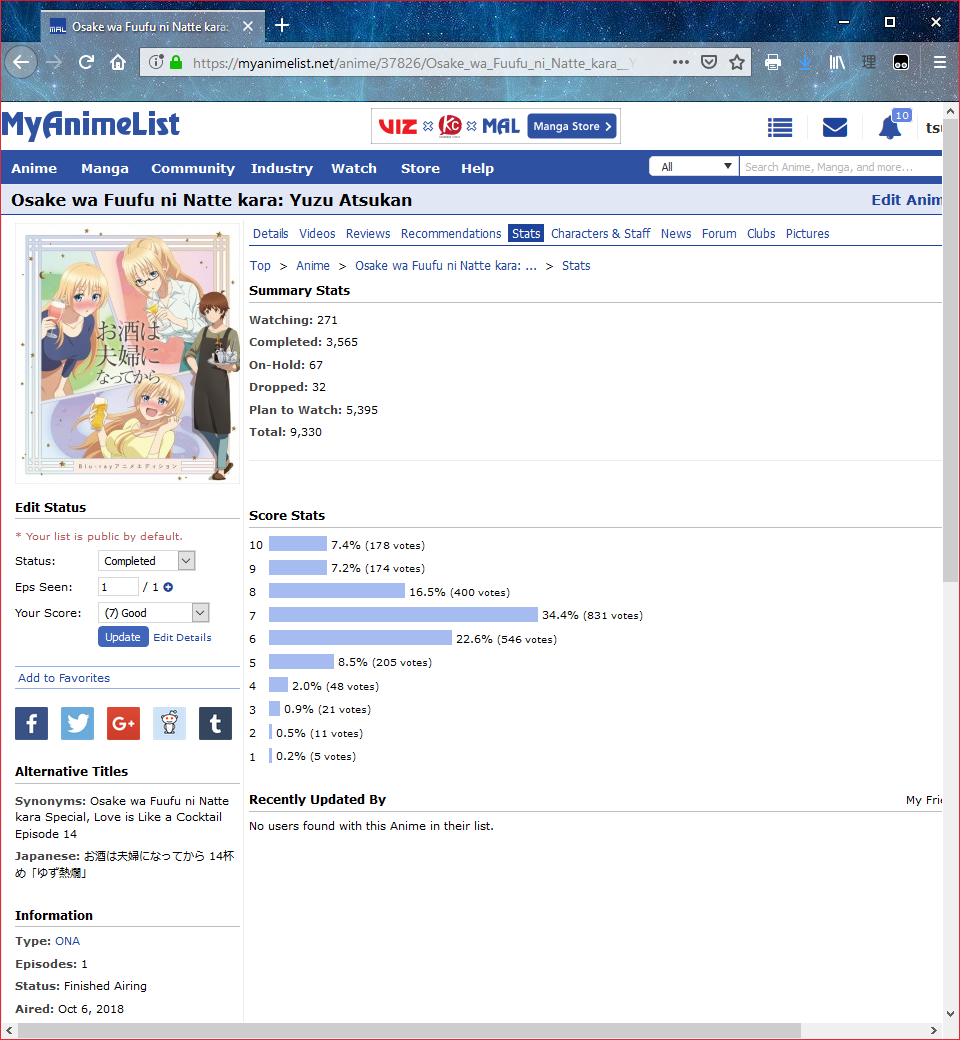Switch to the Clubs tab

[x=761, y=233]
